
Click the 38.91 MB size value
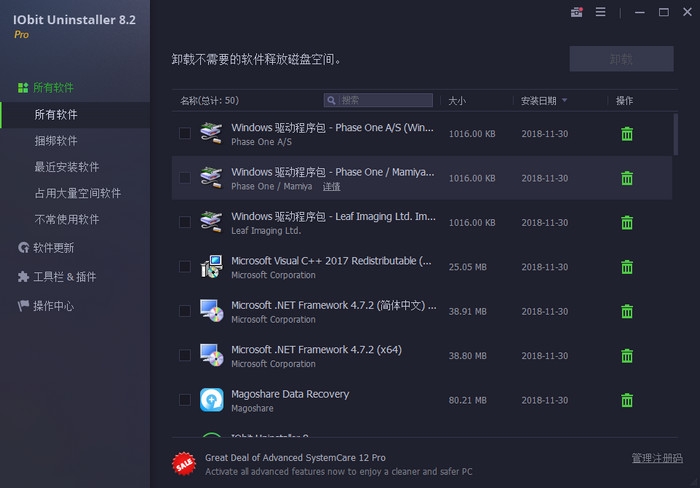coord(467,312)
